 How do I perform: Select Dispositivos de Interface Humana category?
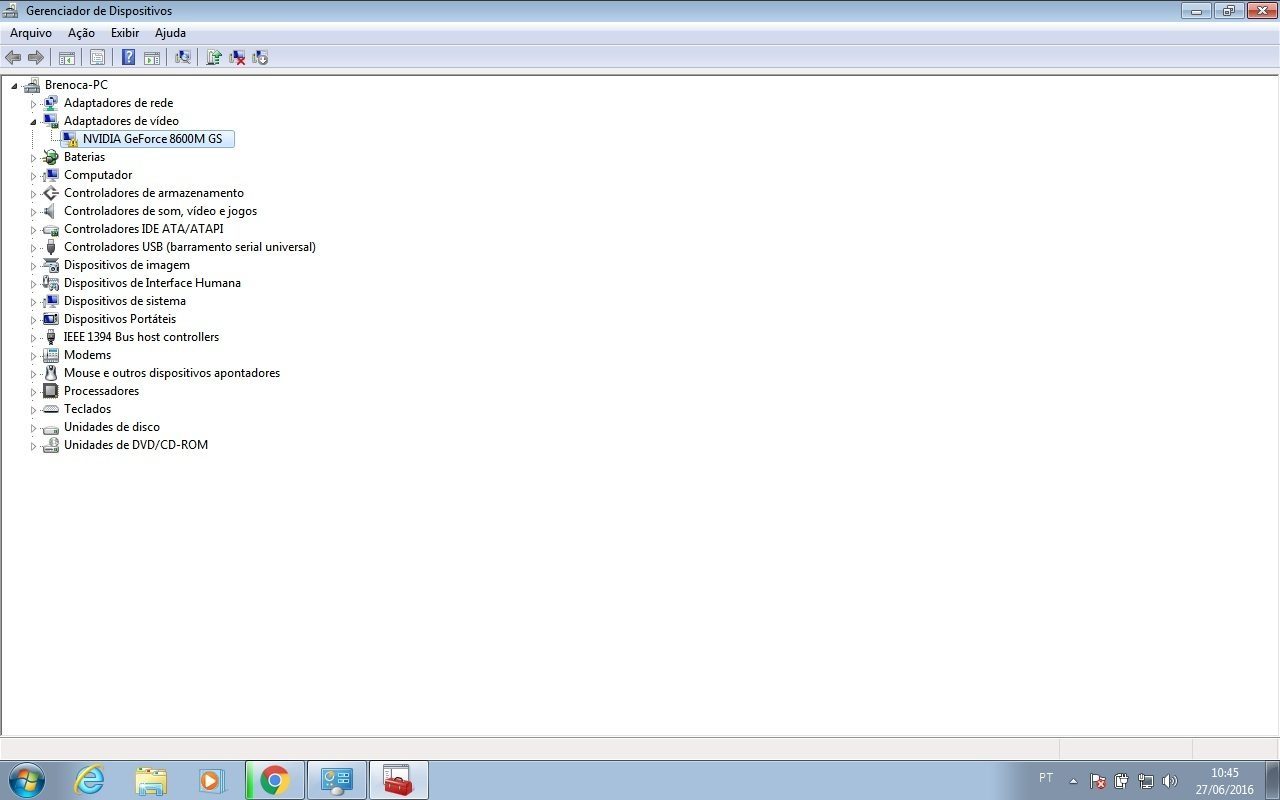pos(152,283)
